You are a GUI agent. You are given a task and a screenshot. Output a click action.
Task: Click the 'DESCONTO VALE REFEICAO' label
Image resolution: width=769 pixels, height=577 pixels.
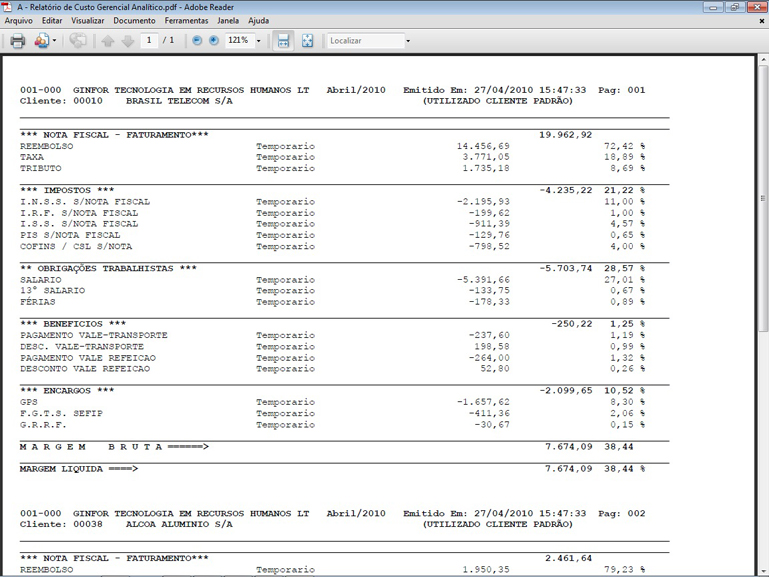click(x=85, y=369)
